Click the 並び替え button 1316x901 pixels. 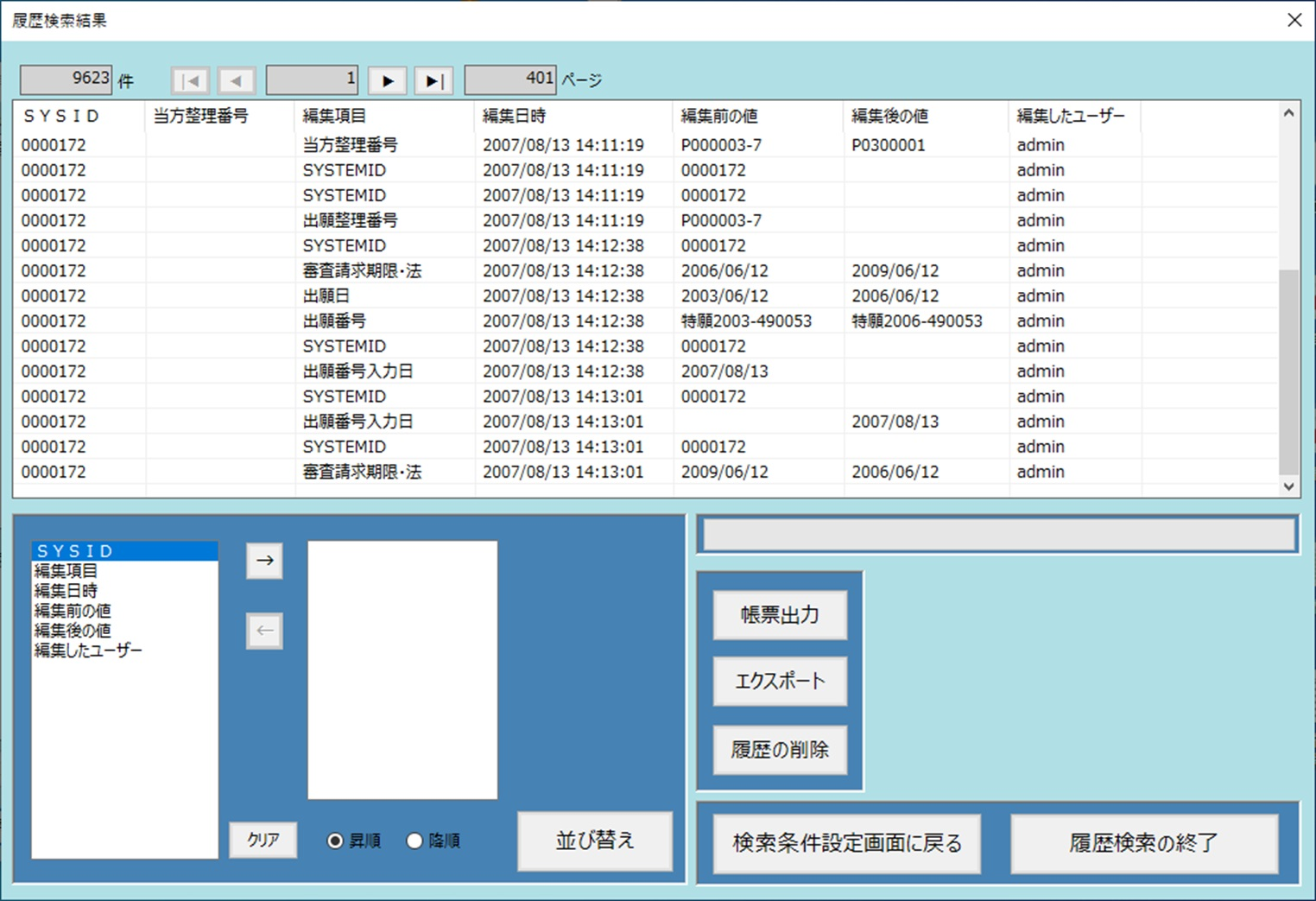[x=595, y=841]
